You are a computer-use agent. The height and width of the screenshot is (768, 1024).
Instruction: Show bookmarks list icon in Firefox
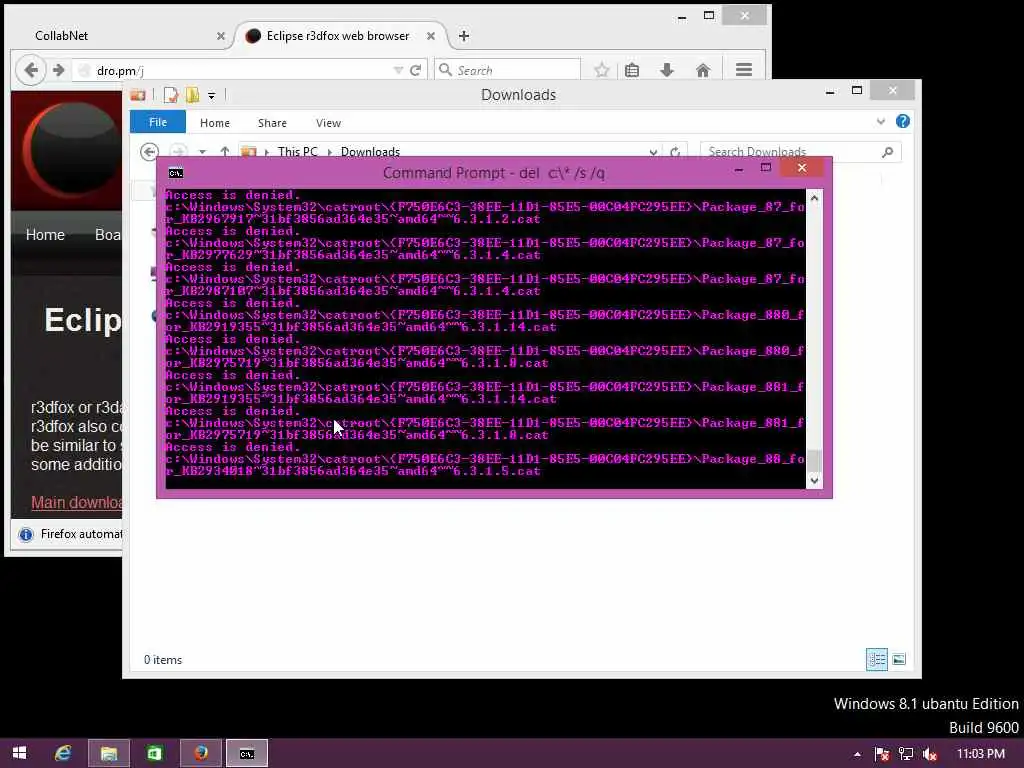pyautogui.click(x=632, y=70)
